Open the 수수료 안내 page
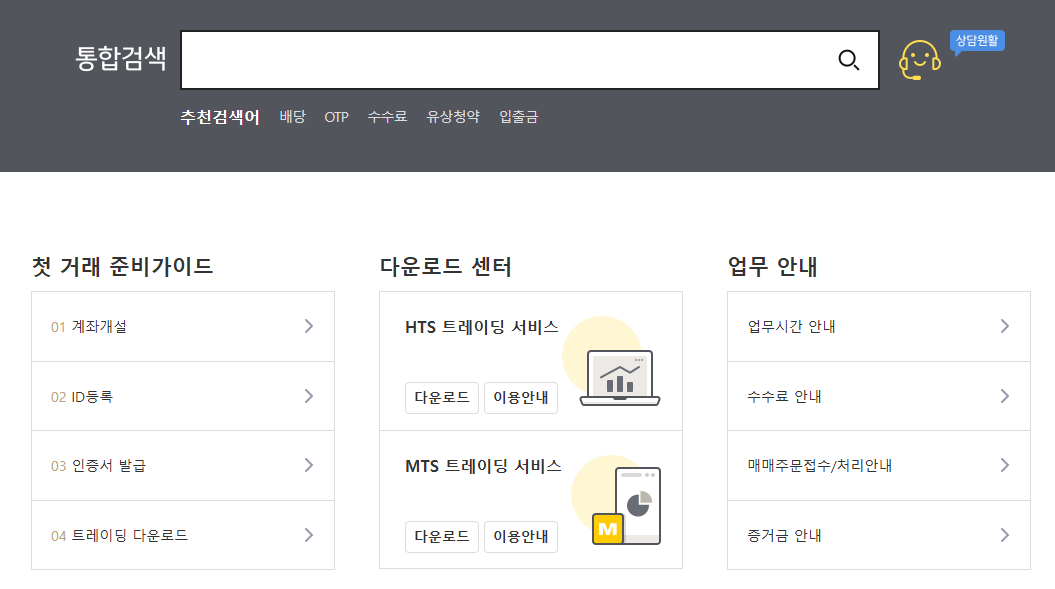The height and width of the screenshot is (589, 1055). click(878, 396)
